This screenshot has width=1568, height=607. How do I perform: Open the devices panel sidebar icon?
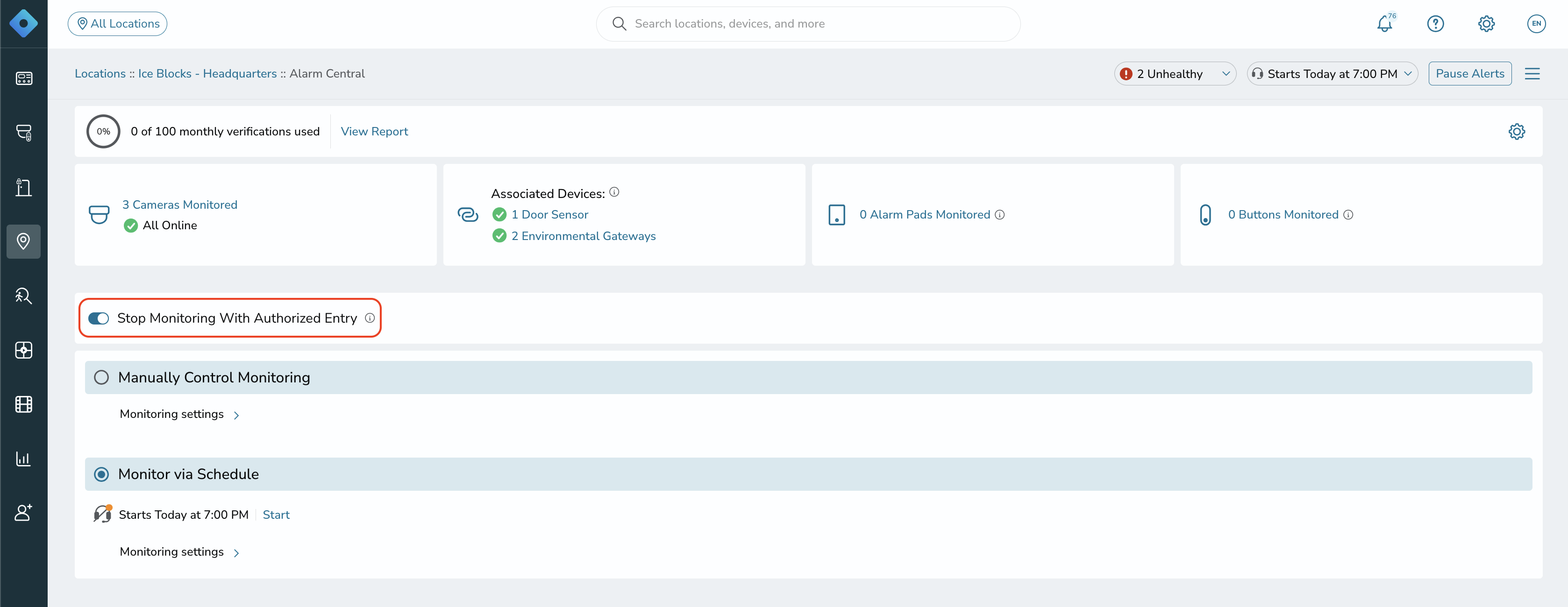[x=24, y=78]
